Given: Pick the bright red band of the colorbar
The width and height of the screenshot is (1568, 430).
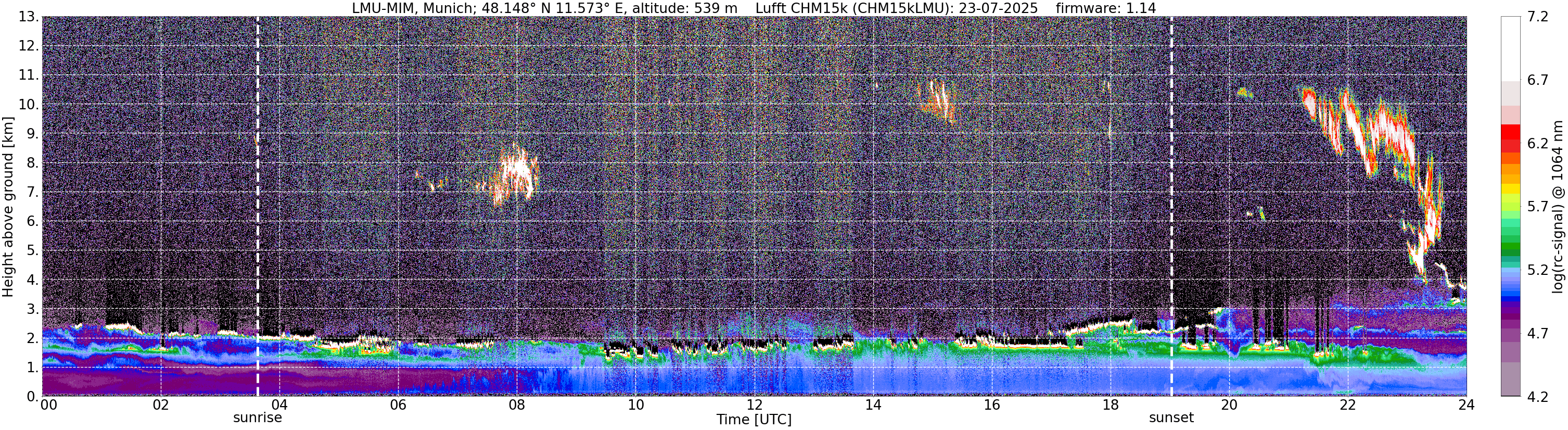Looking at the screenshot, I should (x=1510, y=132).
